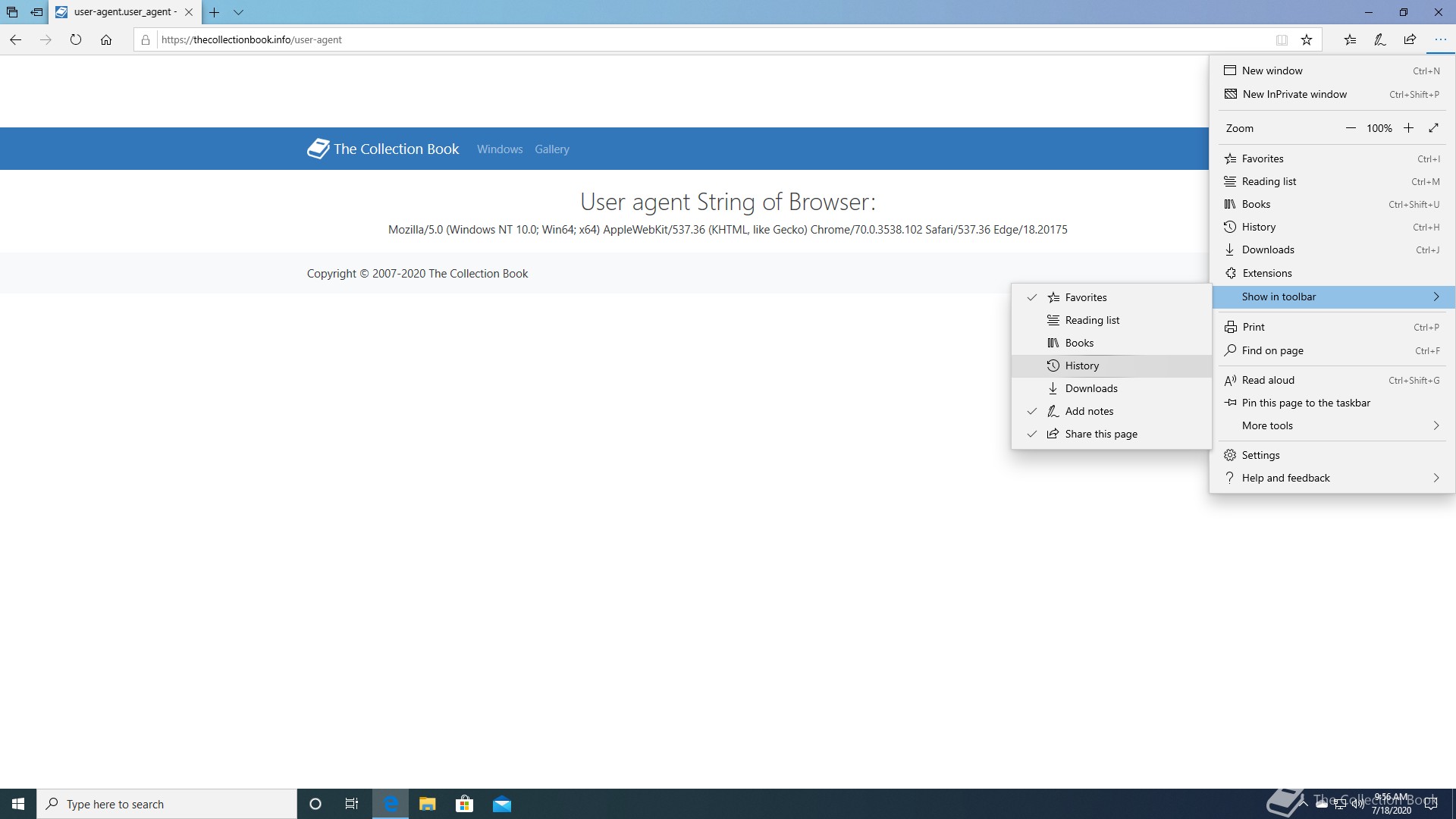Select Find on page
The height and width of the screenshot is (819, 1456).
(x=1332, y=350)
